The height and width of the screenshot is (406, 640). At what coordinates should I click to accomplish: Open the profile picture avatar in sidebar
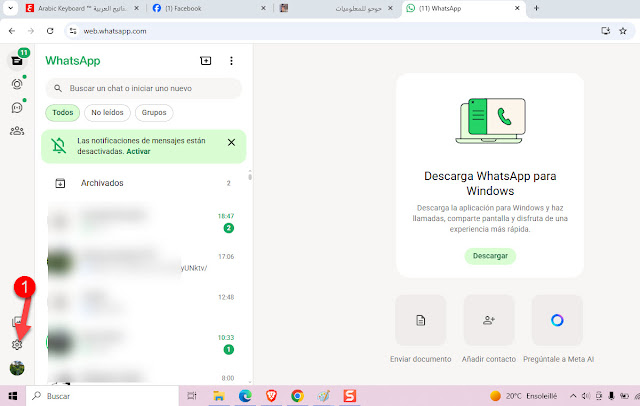tap(17, 368)
